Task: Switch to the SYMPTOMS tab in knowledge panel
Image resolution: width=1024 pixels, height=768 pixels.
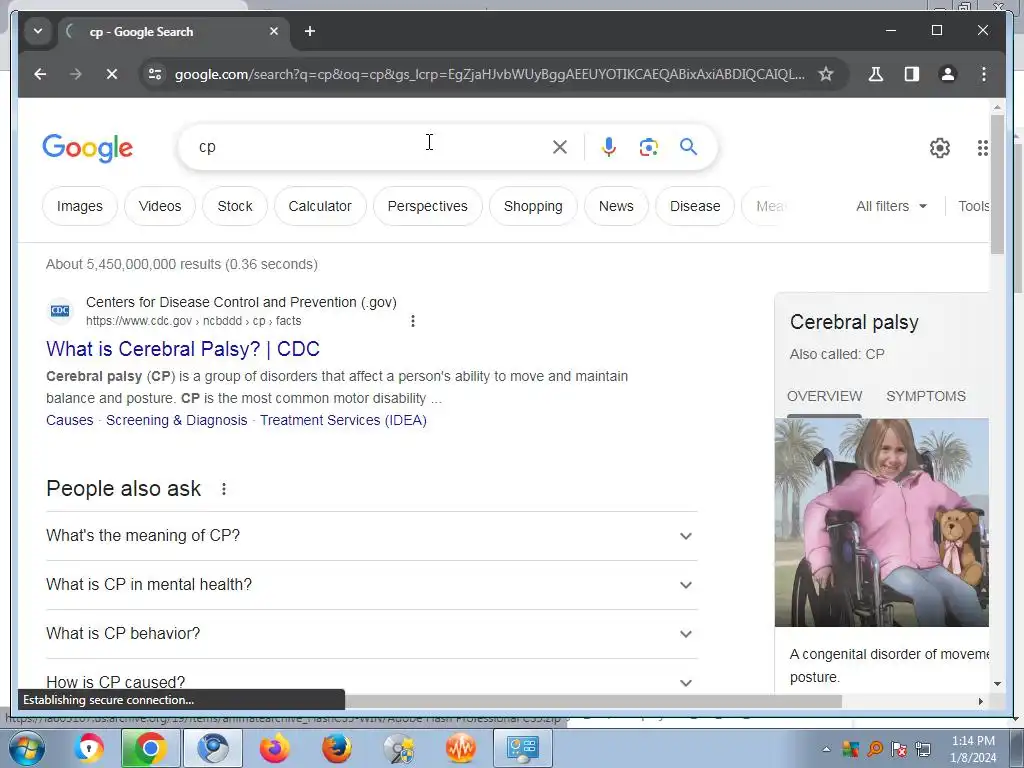Action: 925,396
